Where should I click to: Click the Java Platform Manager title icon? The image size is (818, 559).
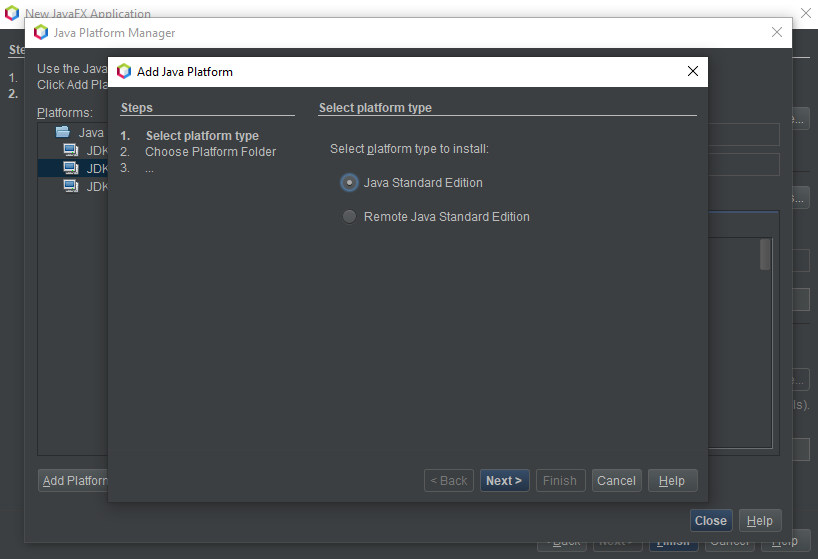41,33
